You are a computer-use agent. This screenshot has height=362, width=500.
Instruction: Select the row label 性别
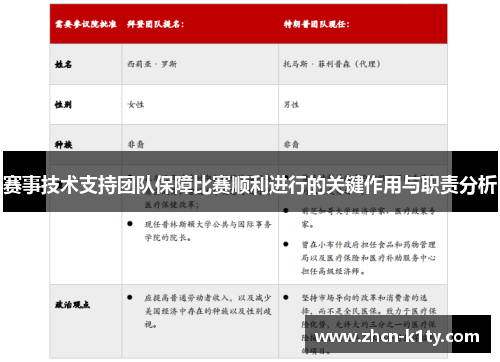tap(63, 105)
